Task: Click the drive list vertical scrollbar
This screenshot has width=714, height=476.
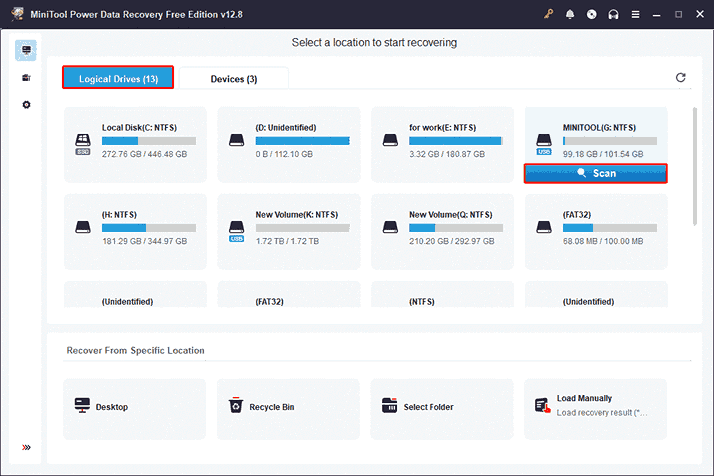Action: tap(694, 166)
